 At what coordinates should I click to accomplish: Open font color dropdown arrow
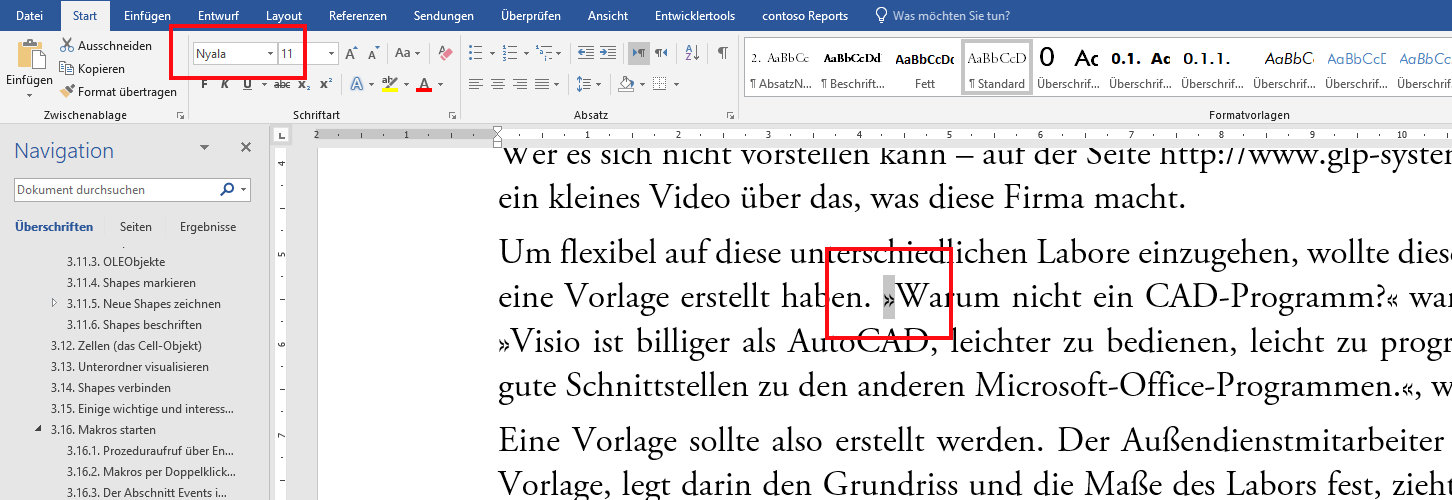(439, 84)
